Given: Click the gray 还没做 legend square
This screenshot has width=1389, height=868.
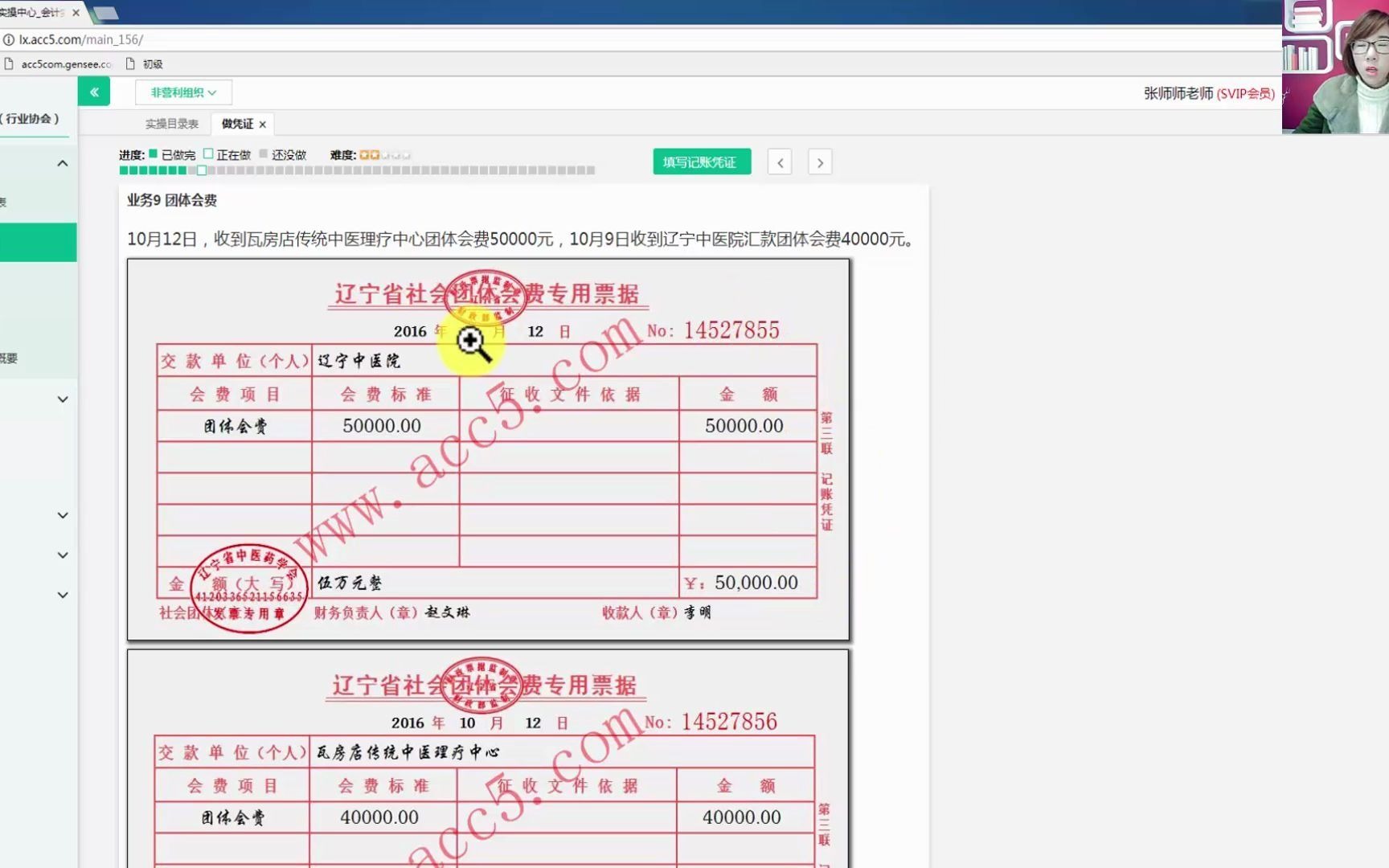Looking at the screenshot, I should click(x=265, y=154).
